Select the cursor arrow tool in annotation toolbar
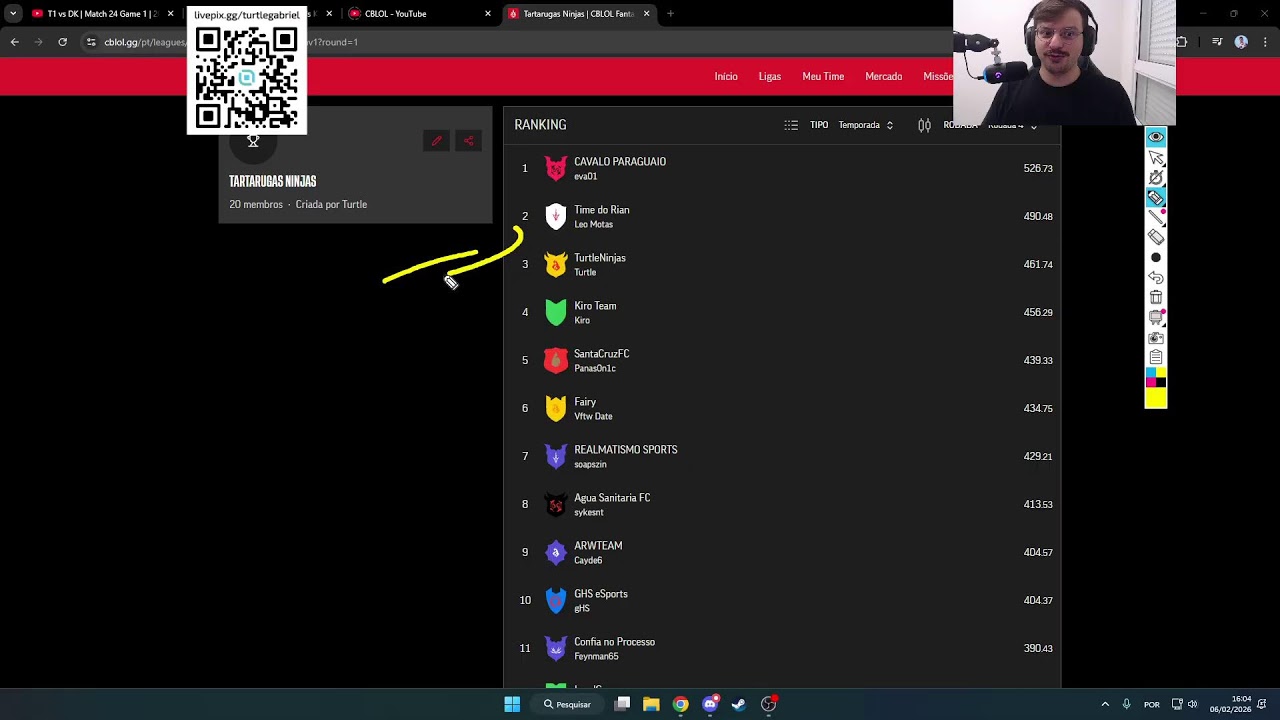Image resolution: width=1280 pixels, height=720 pixels. [x=1155, y=157]
